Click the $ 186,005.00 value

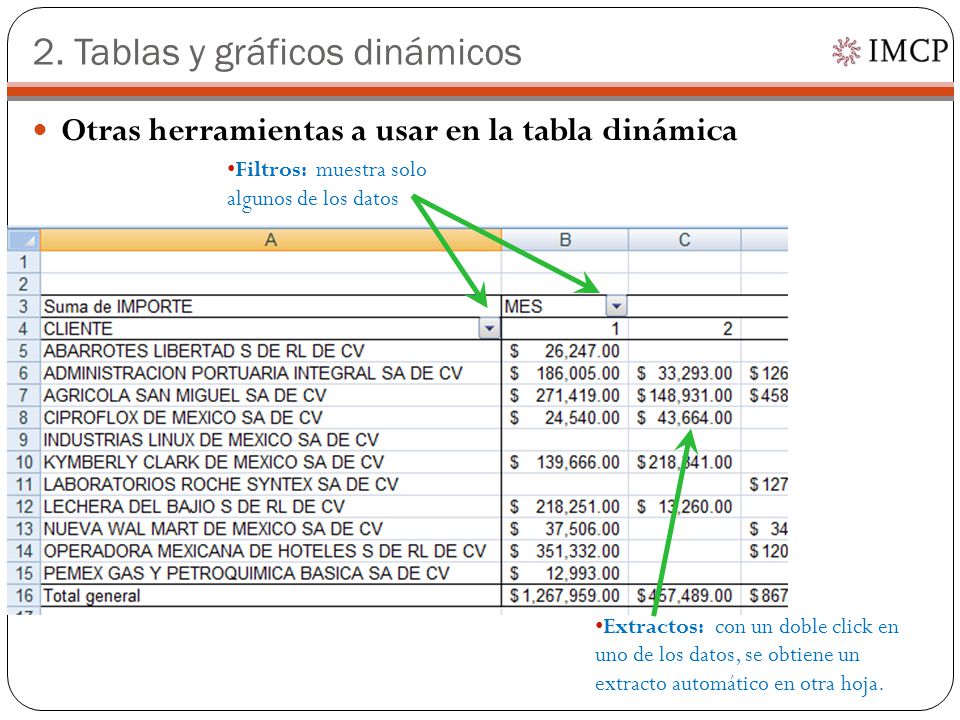point(565,373)
